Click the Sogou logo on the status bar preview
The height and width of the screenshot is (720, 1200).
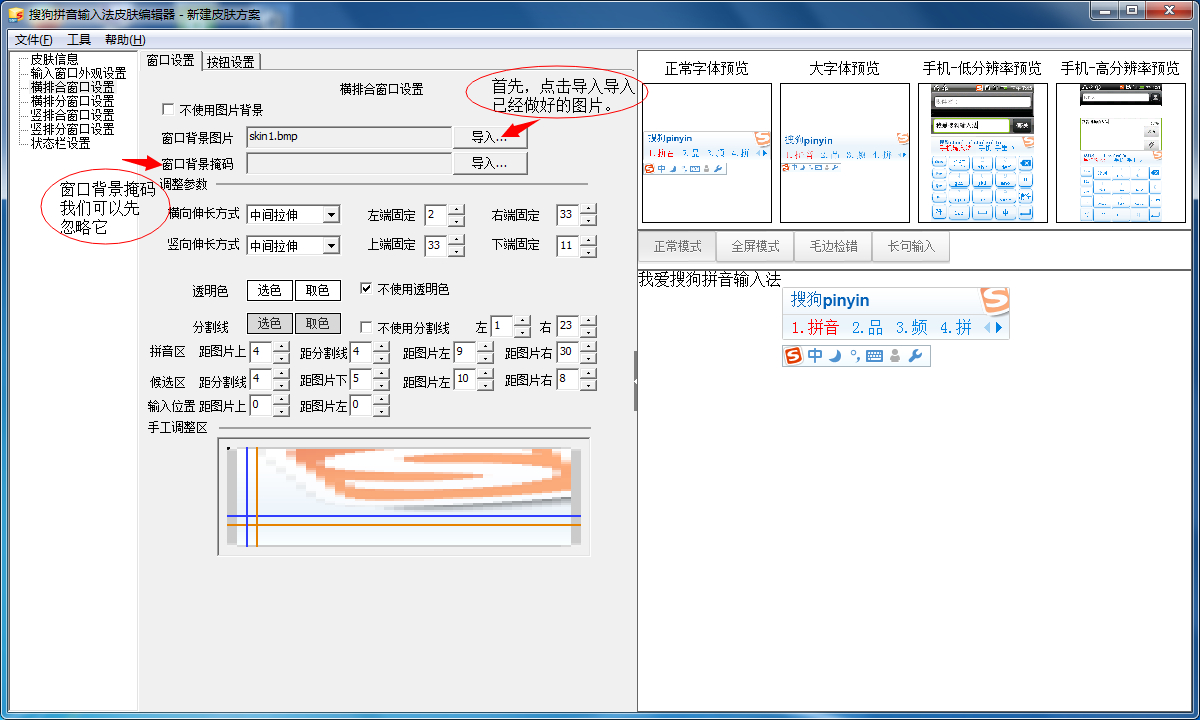click(794, 356)
